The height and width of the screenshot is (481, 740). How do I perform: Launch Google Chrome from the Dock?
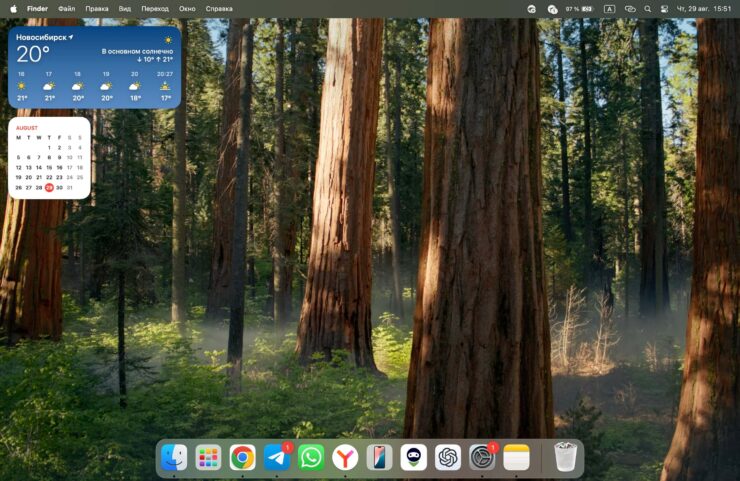(243, 457)
